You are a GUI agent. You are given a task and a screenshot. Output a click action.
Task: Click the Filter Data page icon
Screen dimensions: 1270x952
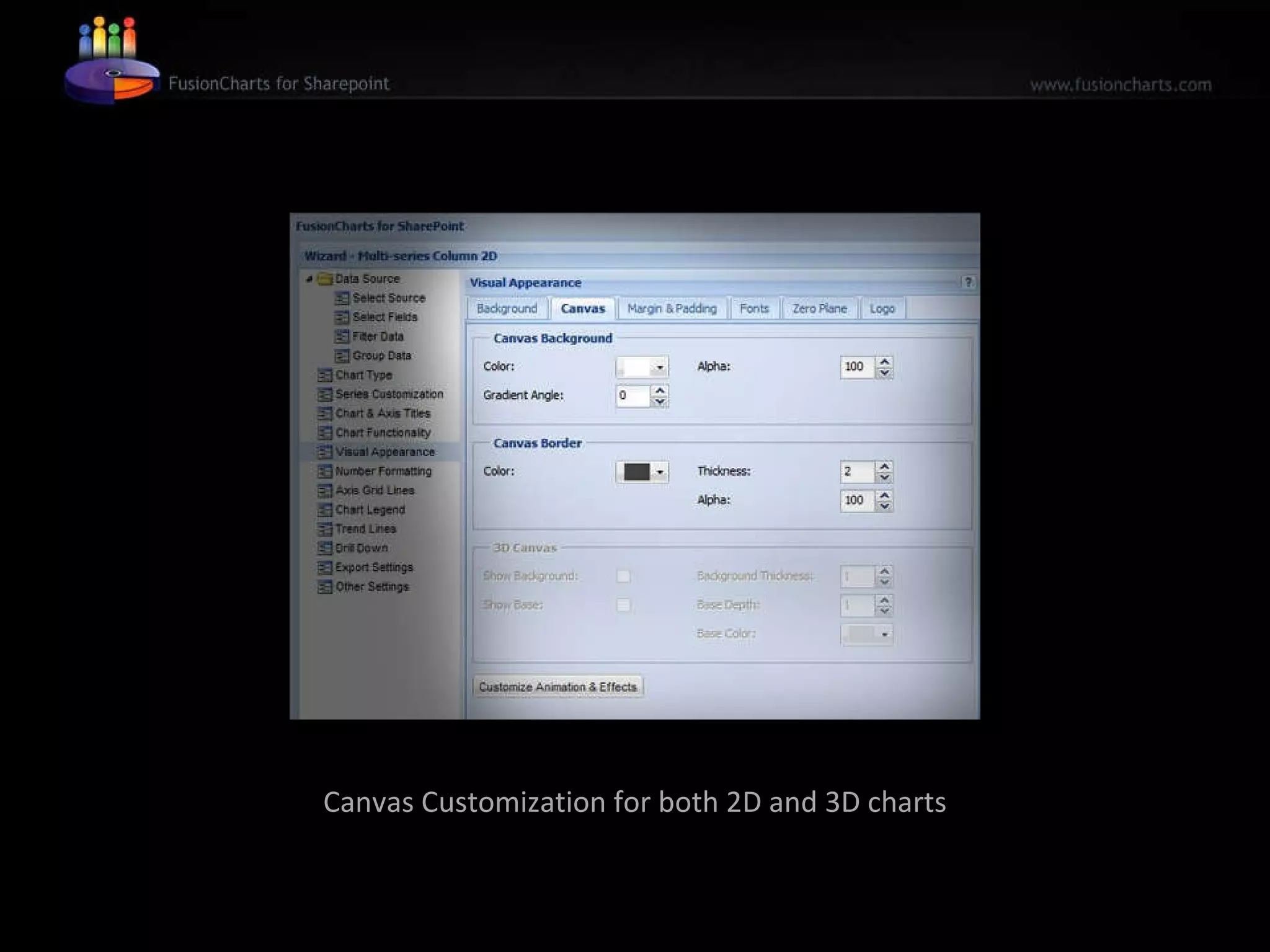342,337
